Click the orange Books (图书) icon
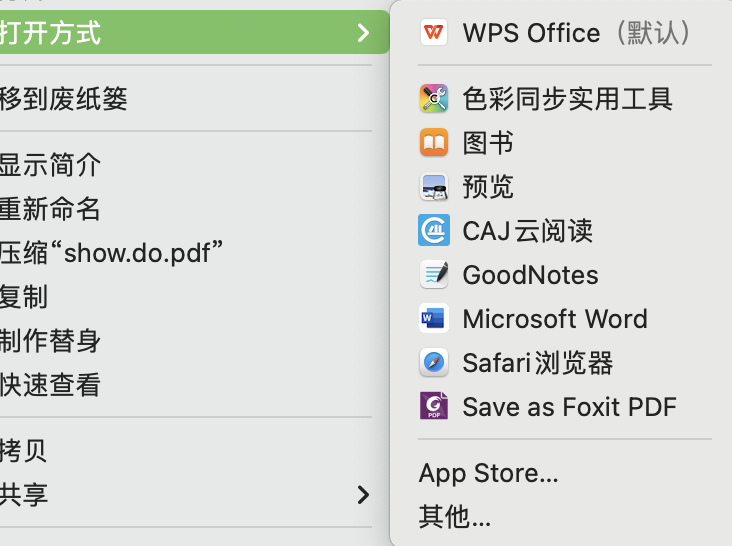Viewport: 732px width, 546px height. (434, 143)
